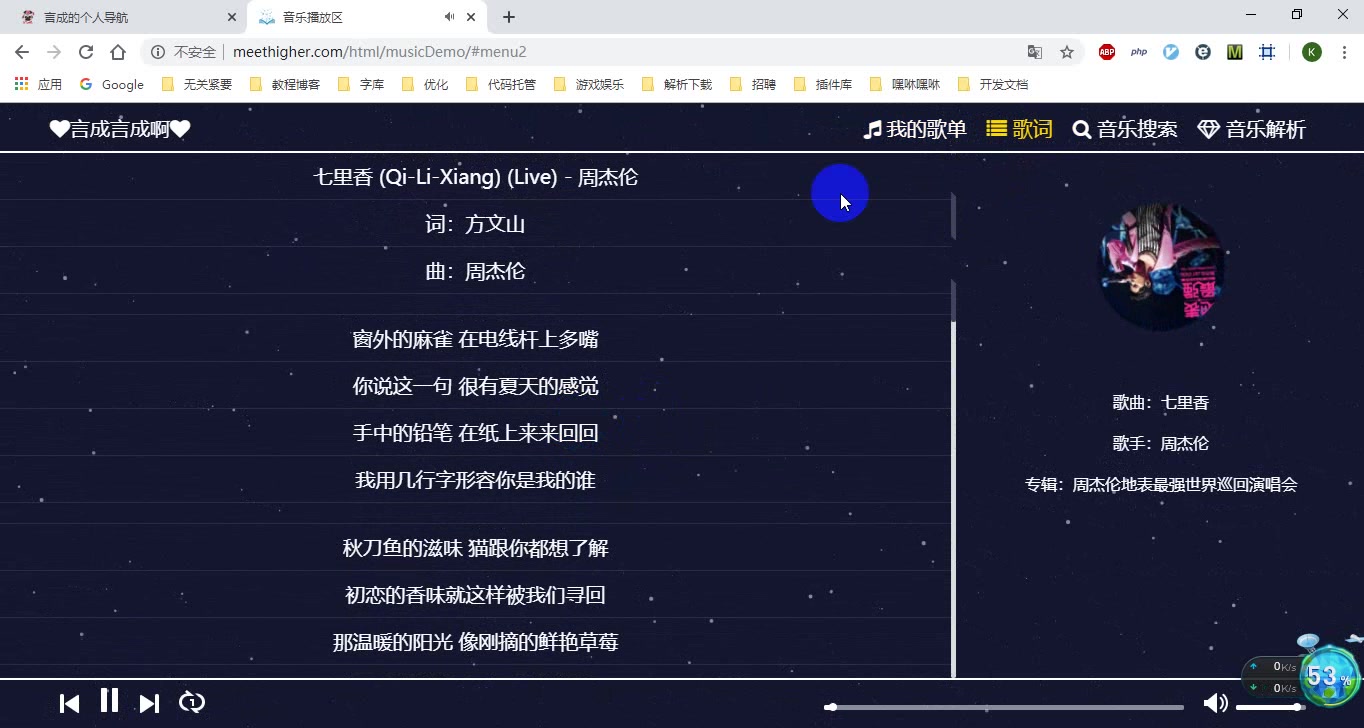Viewport: 1364px width, 728px height.
Task: Open the green M extension icon
Action: 1235,52
